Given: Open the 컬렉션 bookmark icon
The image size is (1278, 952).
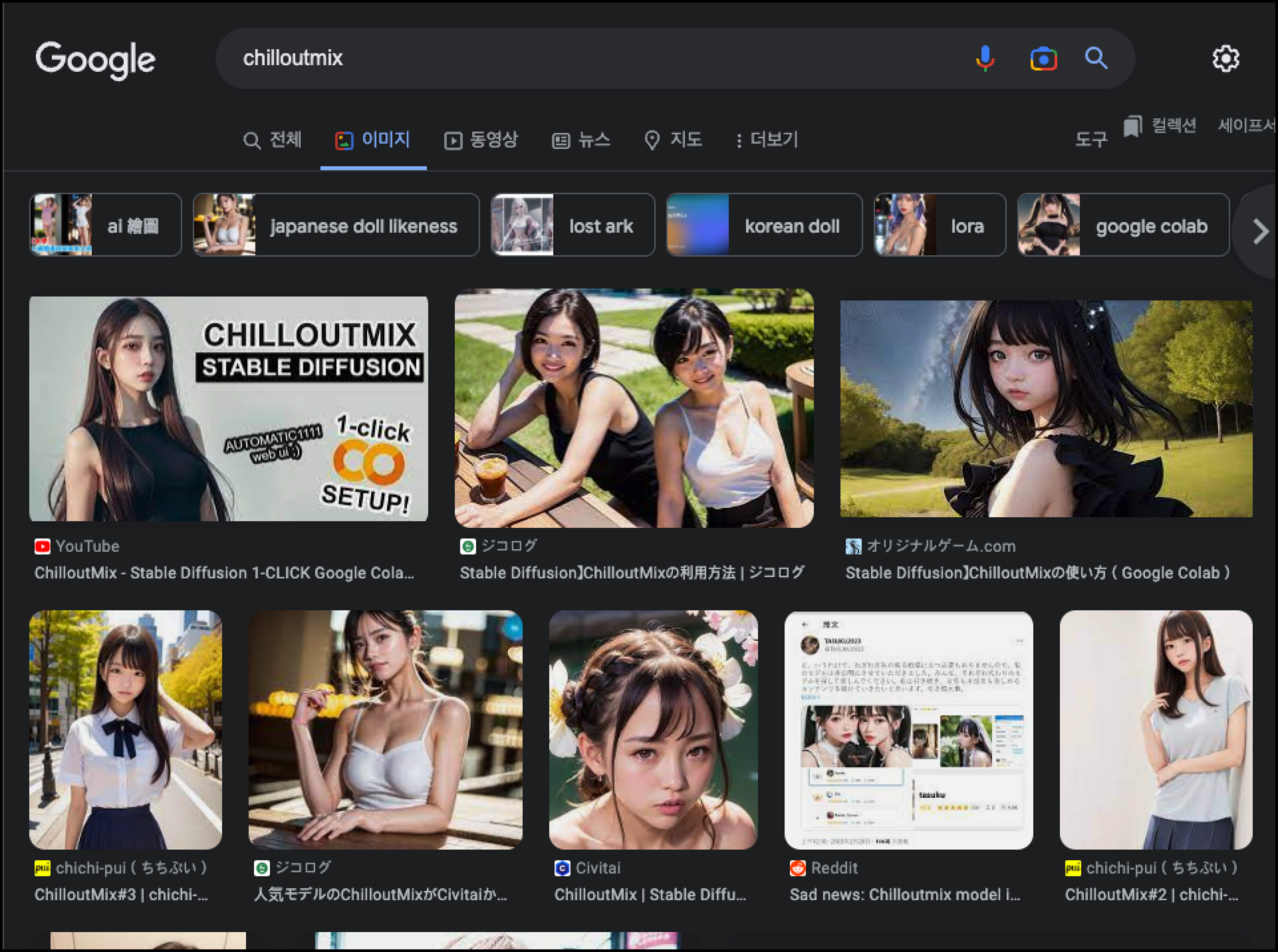Looking at the screenshot, I should point(1132,126).
